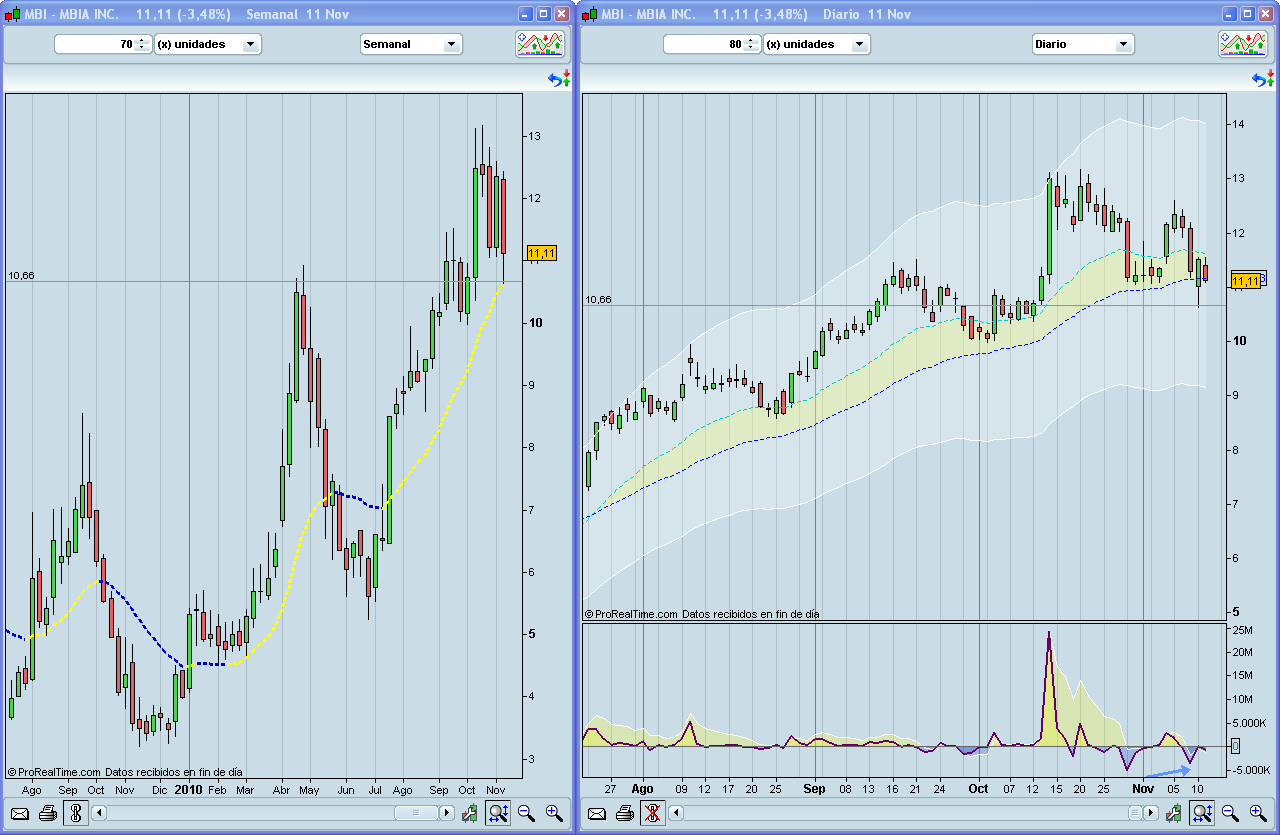Open the Semanal timeframe dropdown
The height and width of the screenshot is (835, 1280).
click(x=411, y=44)
